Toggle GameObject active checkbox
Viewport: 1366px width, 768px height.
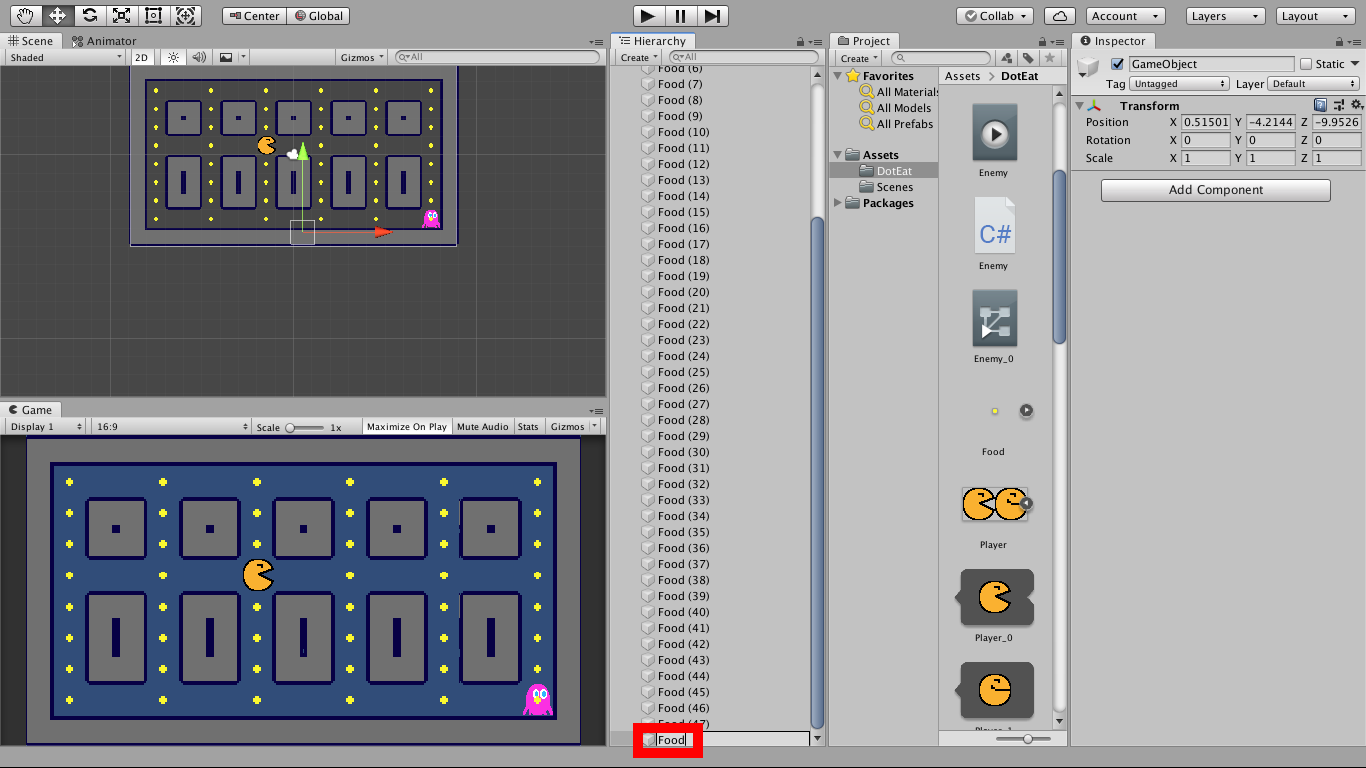(1118, 64)
